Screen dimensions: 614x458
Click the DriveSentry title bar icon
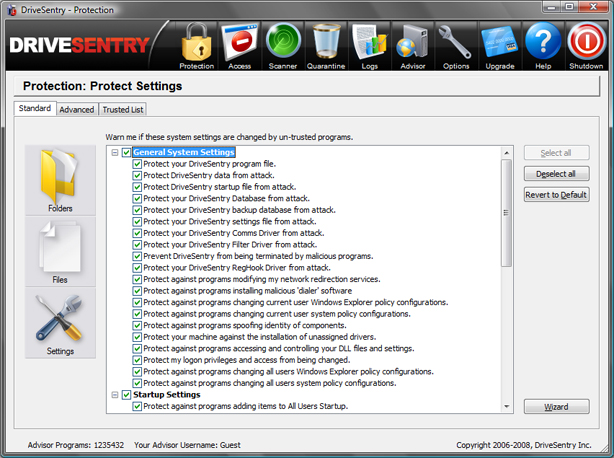12,10
